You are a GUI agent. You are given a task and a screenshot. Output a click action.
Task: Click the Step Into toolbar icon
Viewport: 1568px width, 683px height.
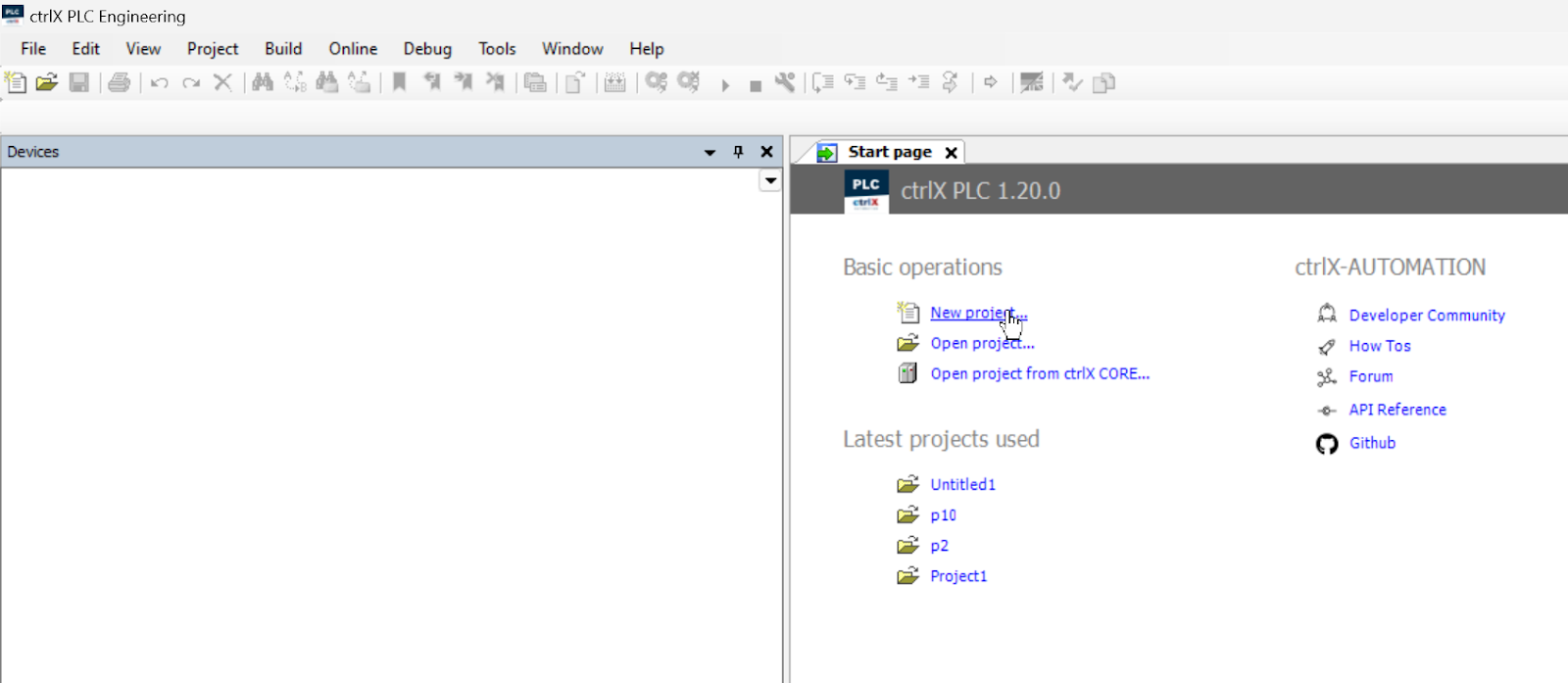click(855, 82)
